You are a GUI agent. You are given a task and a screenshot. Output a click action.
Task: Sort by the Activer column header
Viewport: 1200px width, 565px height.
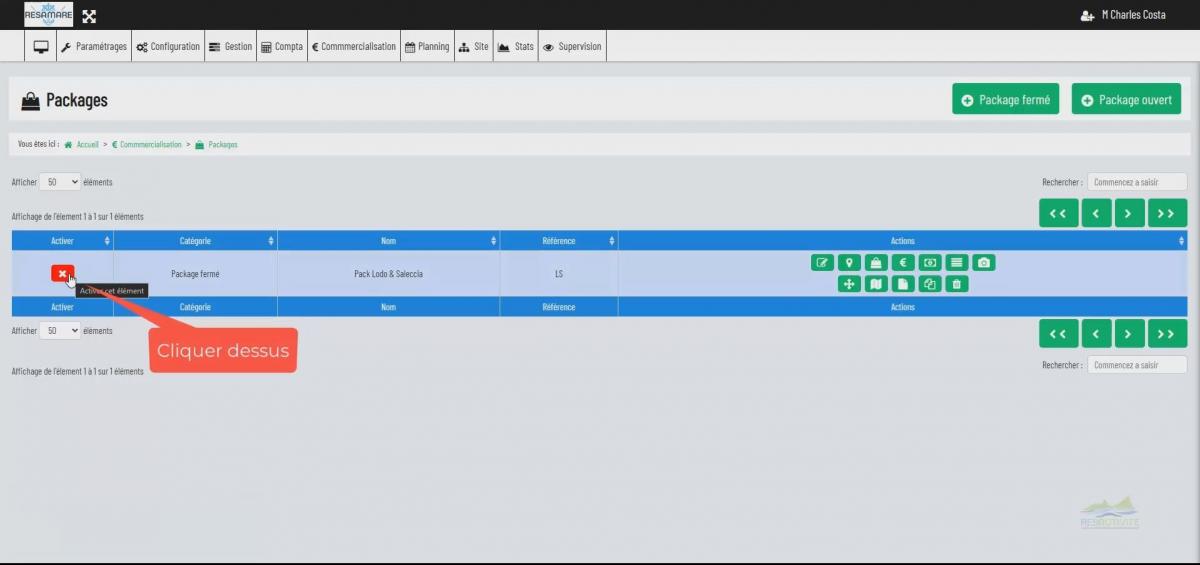click(62, 241)
